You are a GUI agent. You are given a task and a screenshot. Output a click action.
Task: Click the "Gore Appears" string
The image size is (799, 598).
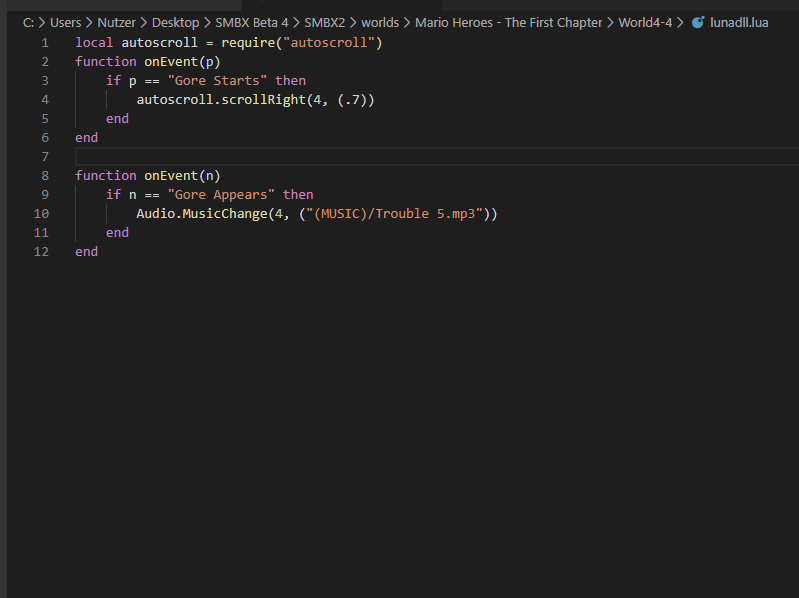tap(221, 195)
